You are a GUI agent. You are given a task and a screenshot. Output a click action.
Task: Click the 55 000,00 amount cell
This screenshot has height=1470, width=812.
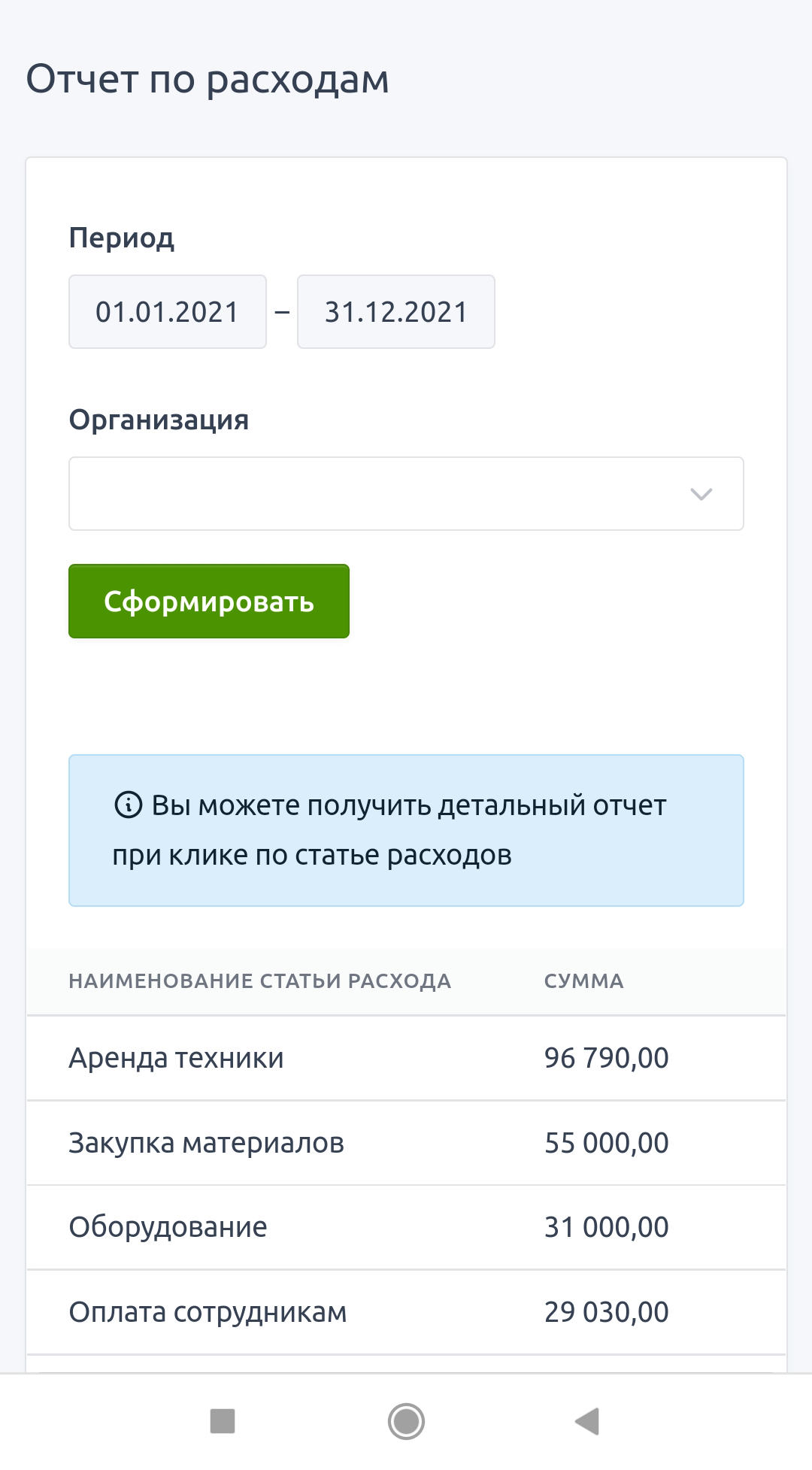coord(607,1143)
